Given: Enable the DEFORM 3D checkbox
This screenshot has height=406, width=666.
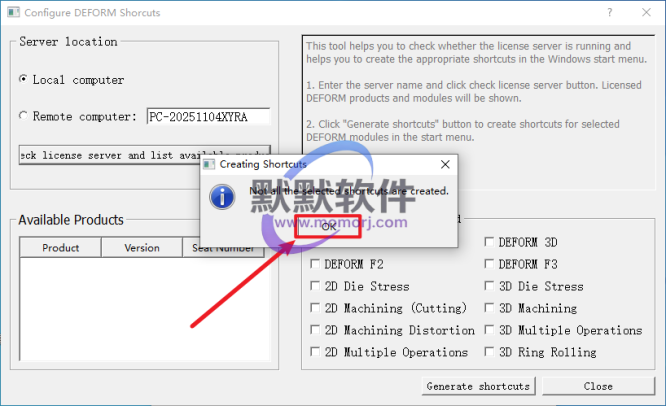Looking at the screenshot, I should 490,242.
